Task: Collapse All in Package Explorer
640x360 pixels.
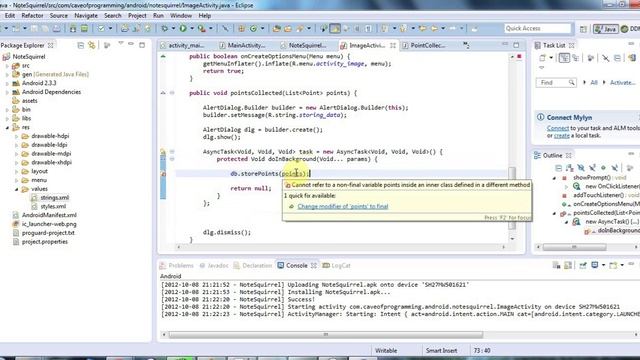Action: coord(80,45)
